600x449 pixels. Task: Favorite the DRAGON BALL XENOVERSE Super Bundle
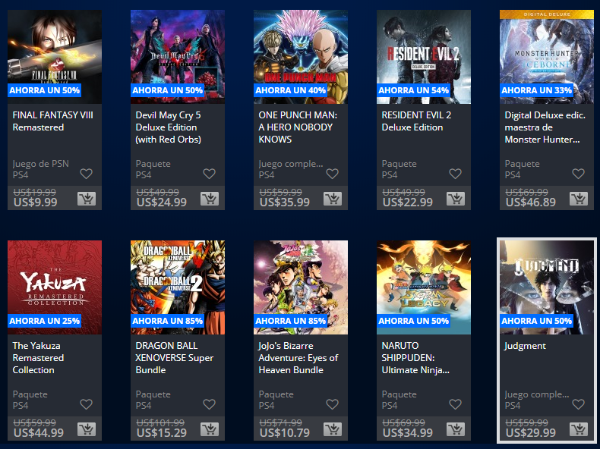(209, 404)
